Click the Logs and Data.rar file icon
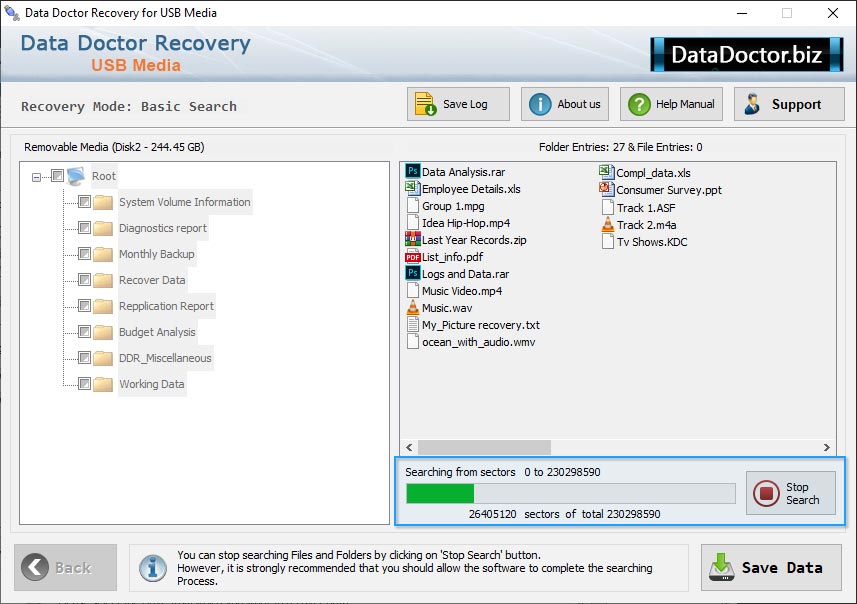This screenshot has width=857, height=604. pos(413,273)
